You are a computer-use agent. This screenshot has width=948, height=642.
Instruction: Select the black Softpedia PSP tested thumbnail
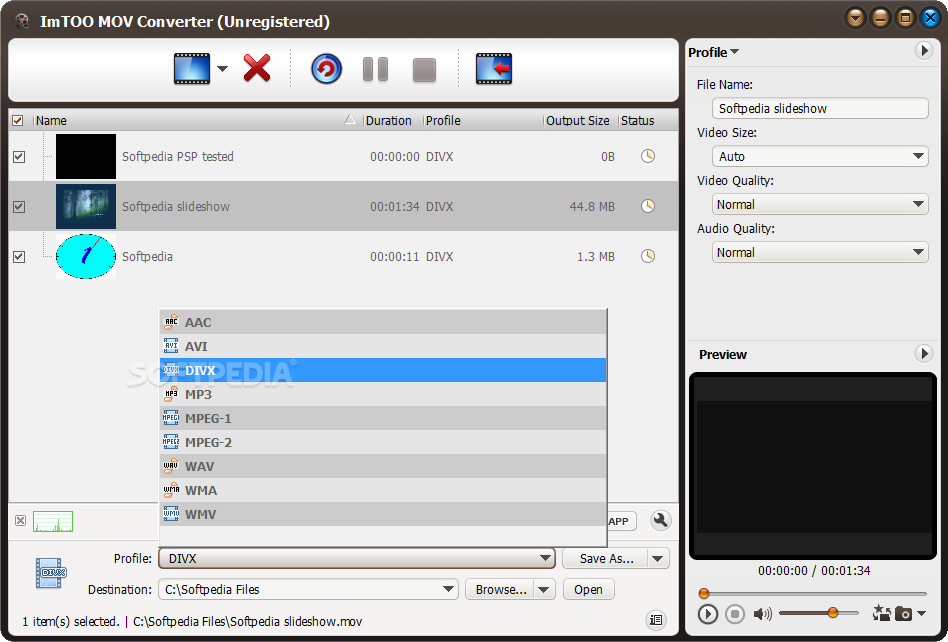click(86, 157)
